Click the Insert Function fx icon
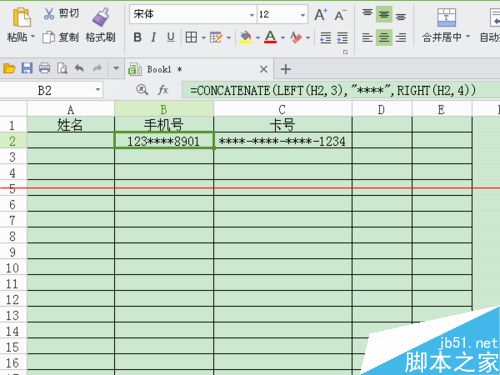The height and width of the screenshot is (375, 500). coord(163,90)
